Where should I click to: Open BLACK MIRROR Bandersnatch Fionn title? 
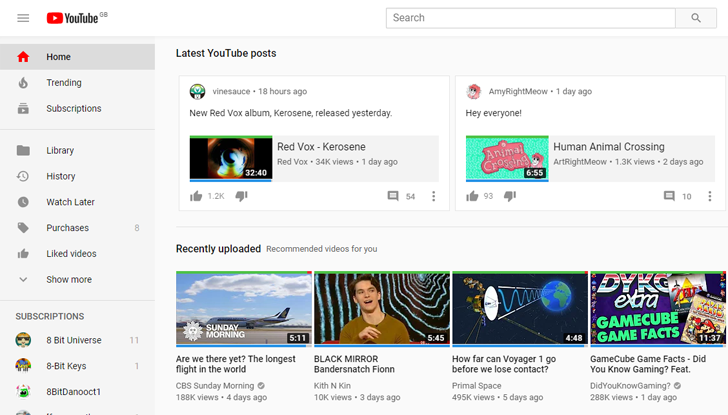pyautogui.click(x=354, y=364)
